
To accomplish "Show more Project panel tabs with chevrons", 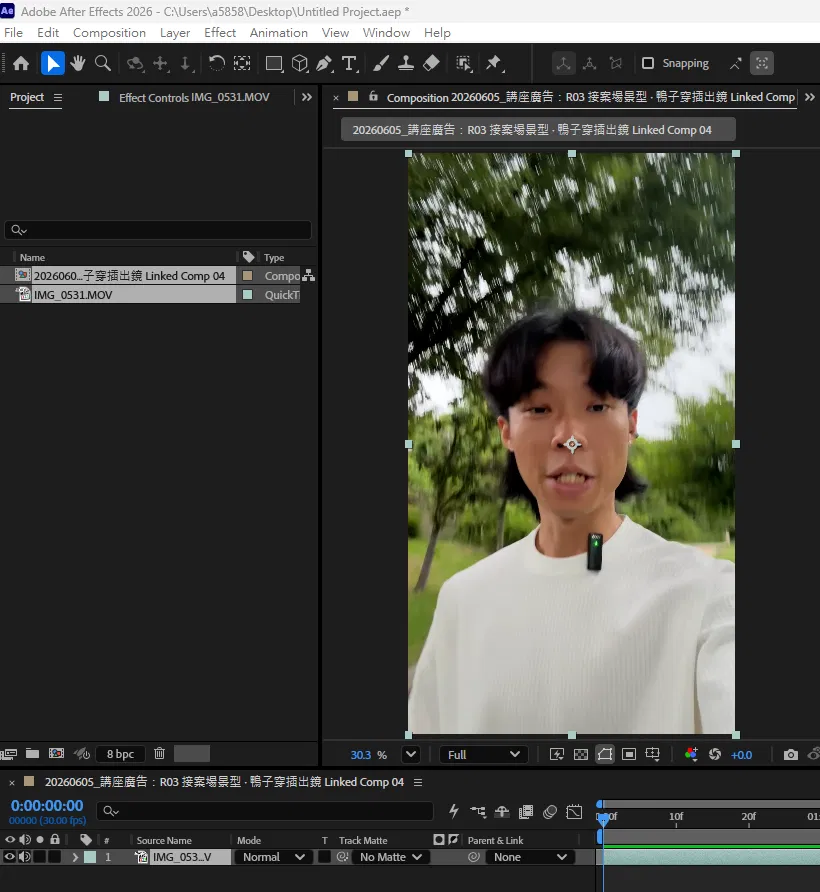I will 307,97.
